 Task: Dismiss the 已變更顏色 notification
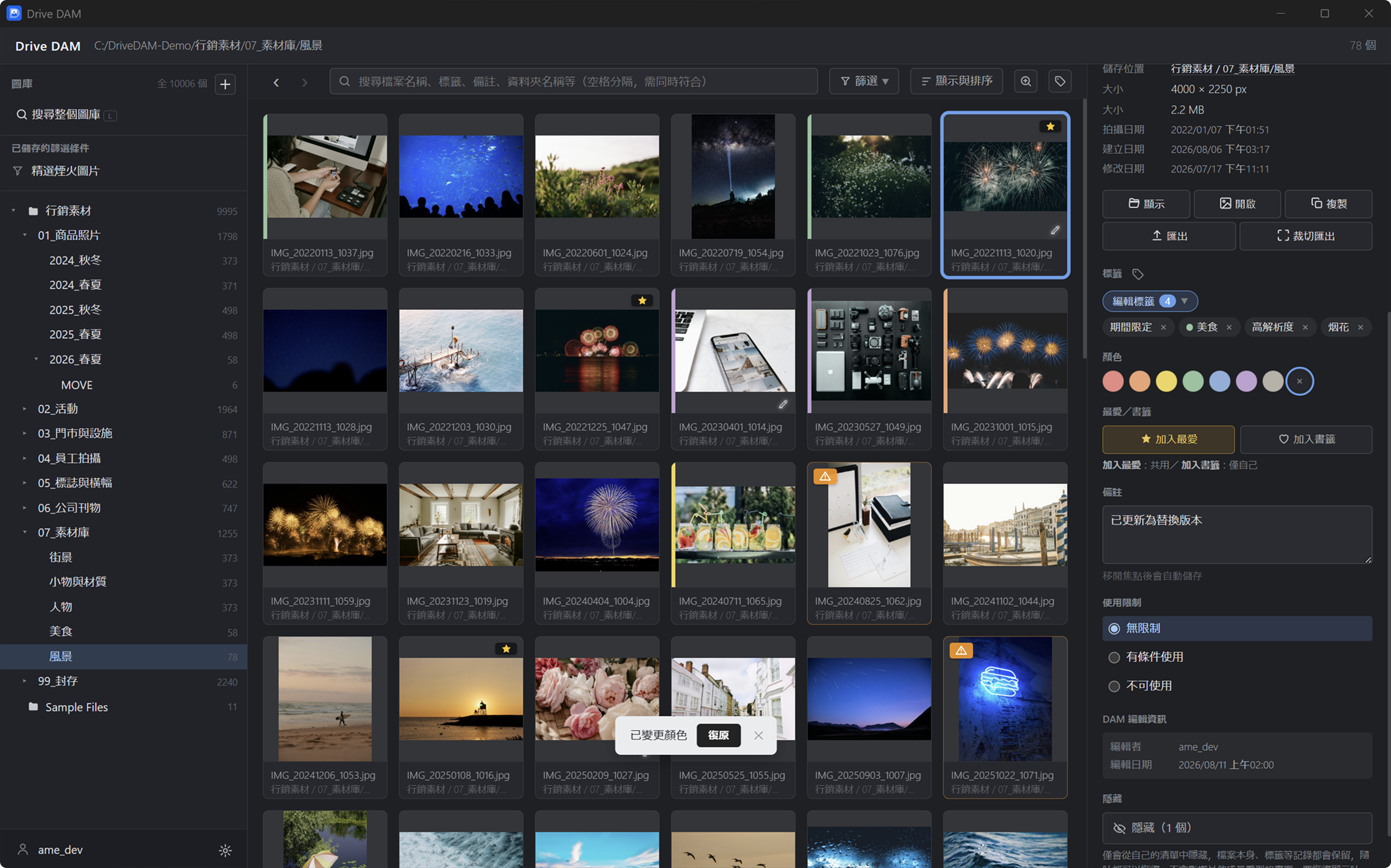point(759,736)
